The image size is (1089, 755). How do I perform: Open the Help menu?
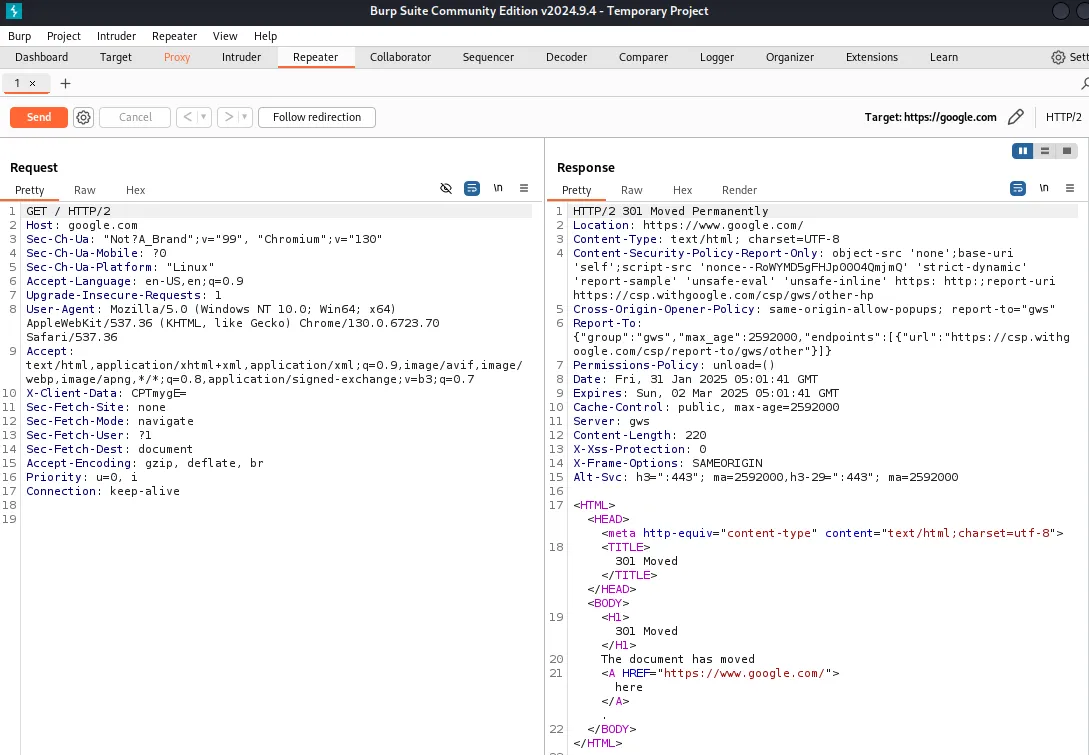point(265,36)
